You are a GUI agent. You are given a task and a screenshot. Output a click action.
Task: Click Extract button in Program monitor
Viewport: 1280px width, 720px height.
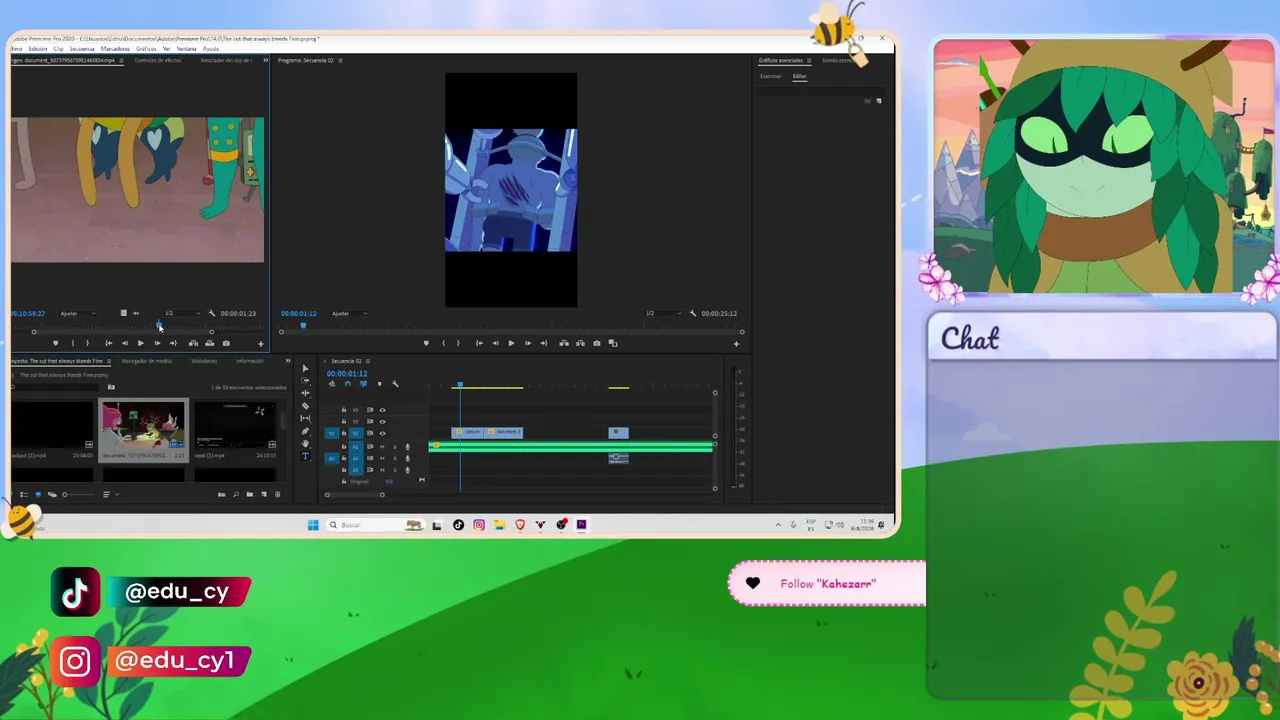580,343
